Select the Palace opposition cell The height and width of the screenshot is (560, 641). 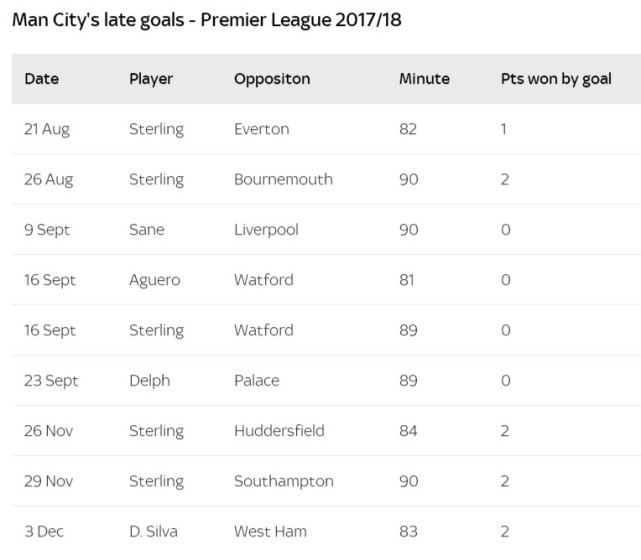pyautogui.click(x=257, y=380)
